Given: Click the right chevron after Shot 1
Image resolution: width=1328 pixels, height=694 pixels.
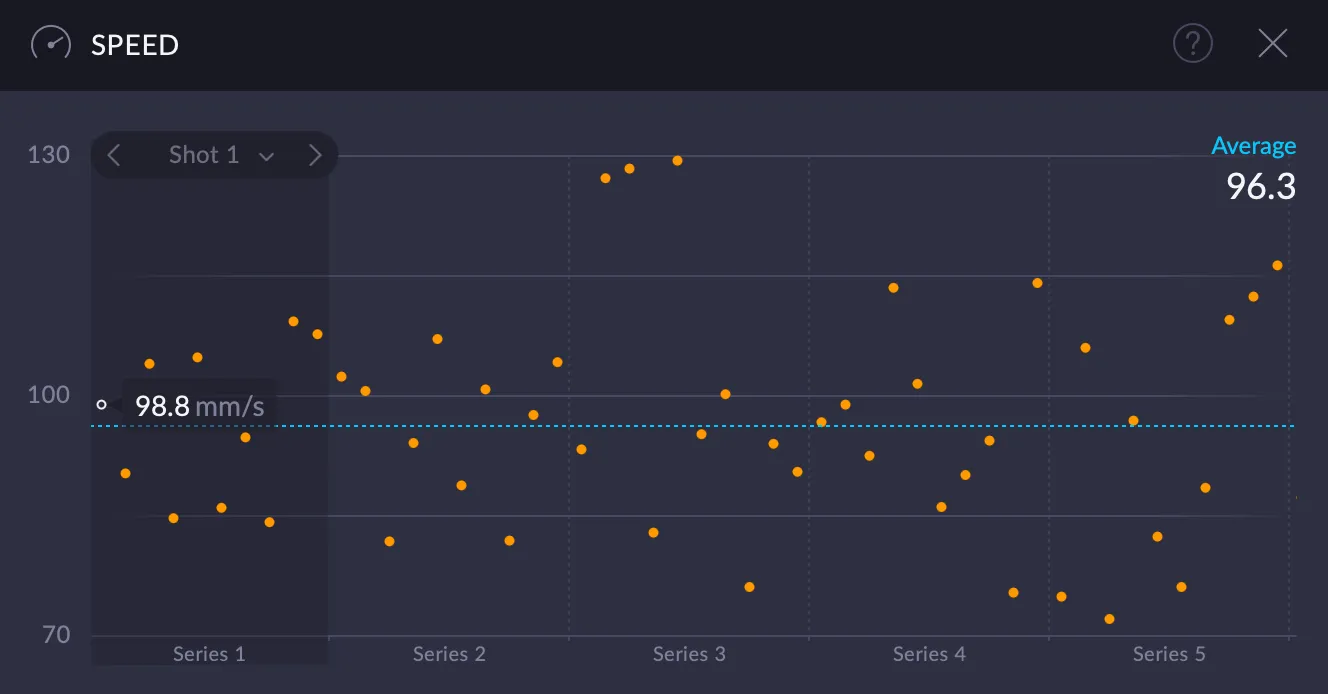Looking at the screenshot, I should pyautogui.click(x=315, y=155).
